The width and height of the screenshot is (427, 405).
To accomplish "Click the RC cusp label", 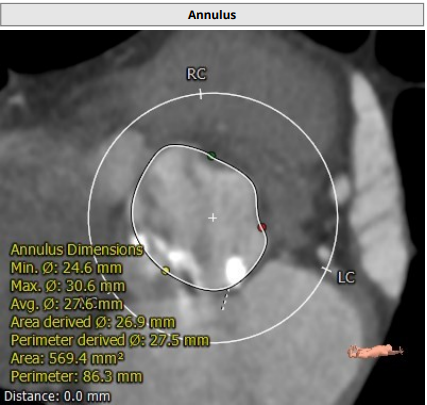I will [x=196, y=74].
